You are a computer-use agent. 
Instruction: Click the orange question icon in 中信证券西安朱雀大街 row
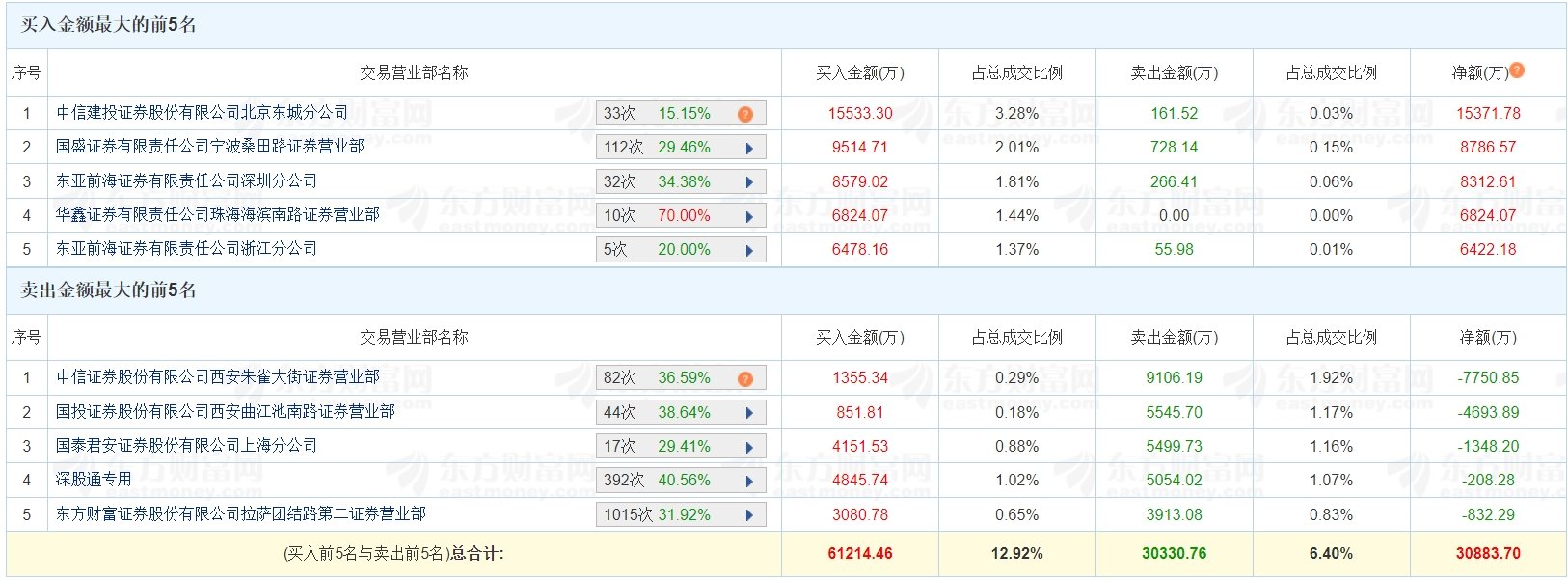tap(745, 378)
